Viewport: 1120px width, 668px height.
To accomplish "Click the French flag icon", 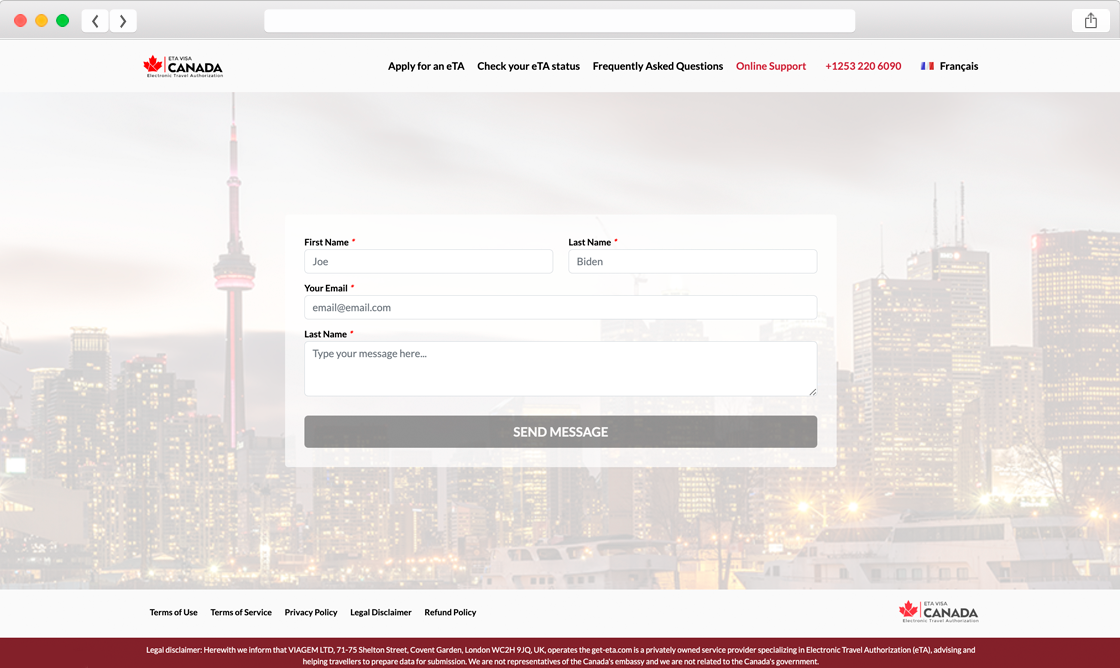I will 927,66.
